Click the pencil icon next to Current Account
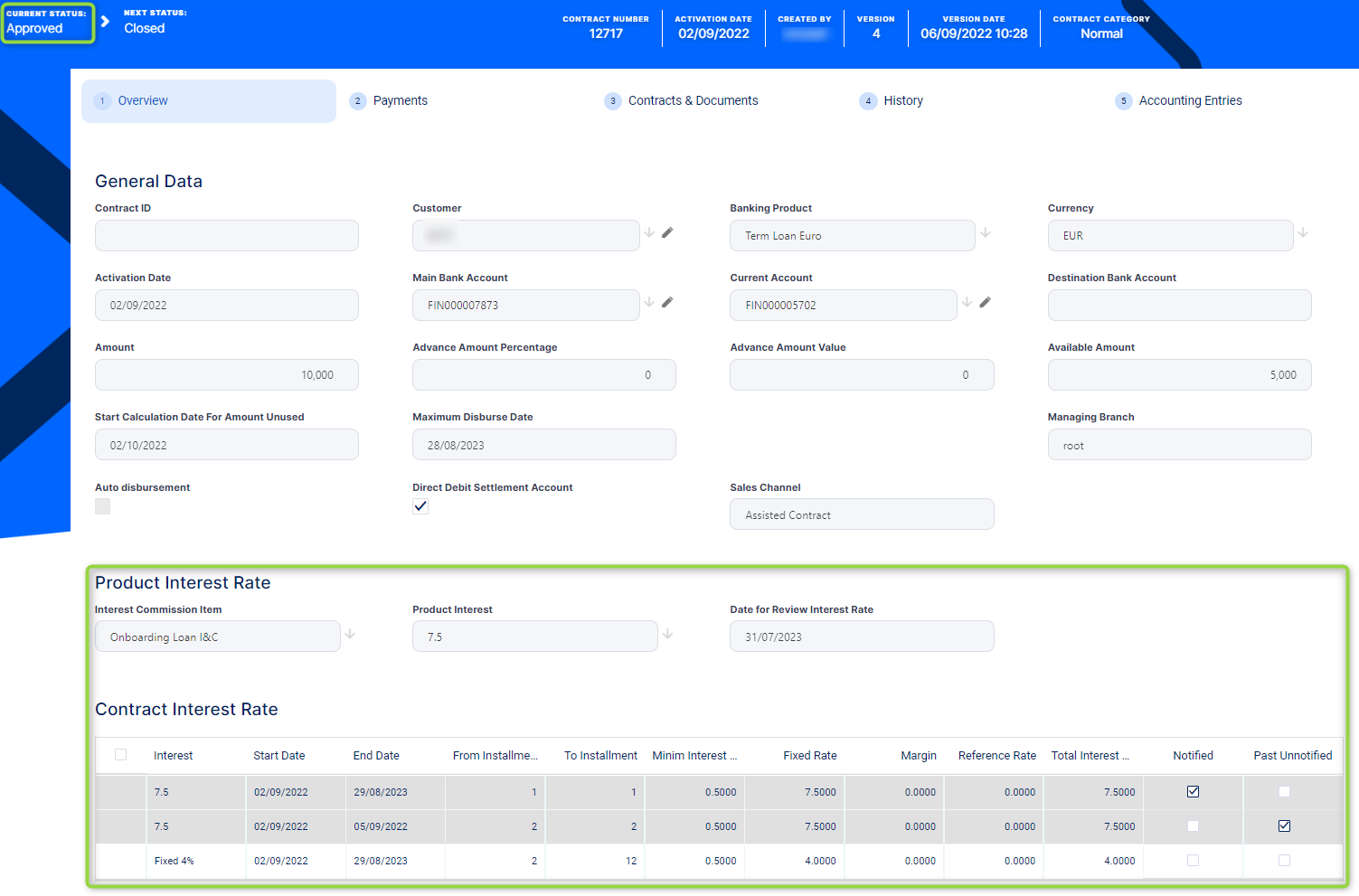This screenshot has width=1359, height=896. (985, 303)
